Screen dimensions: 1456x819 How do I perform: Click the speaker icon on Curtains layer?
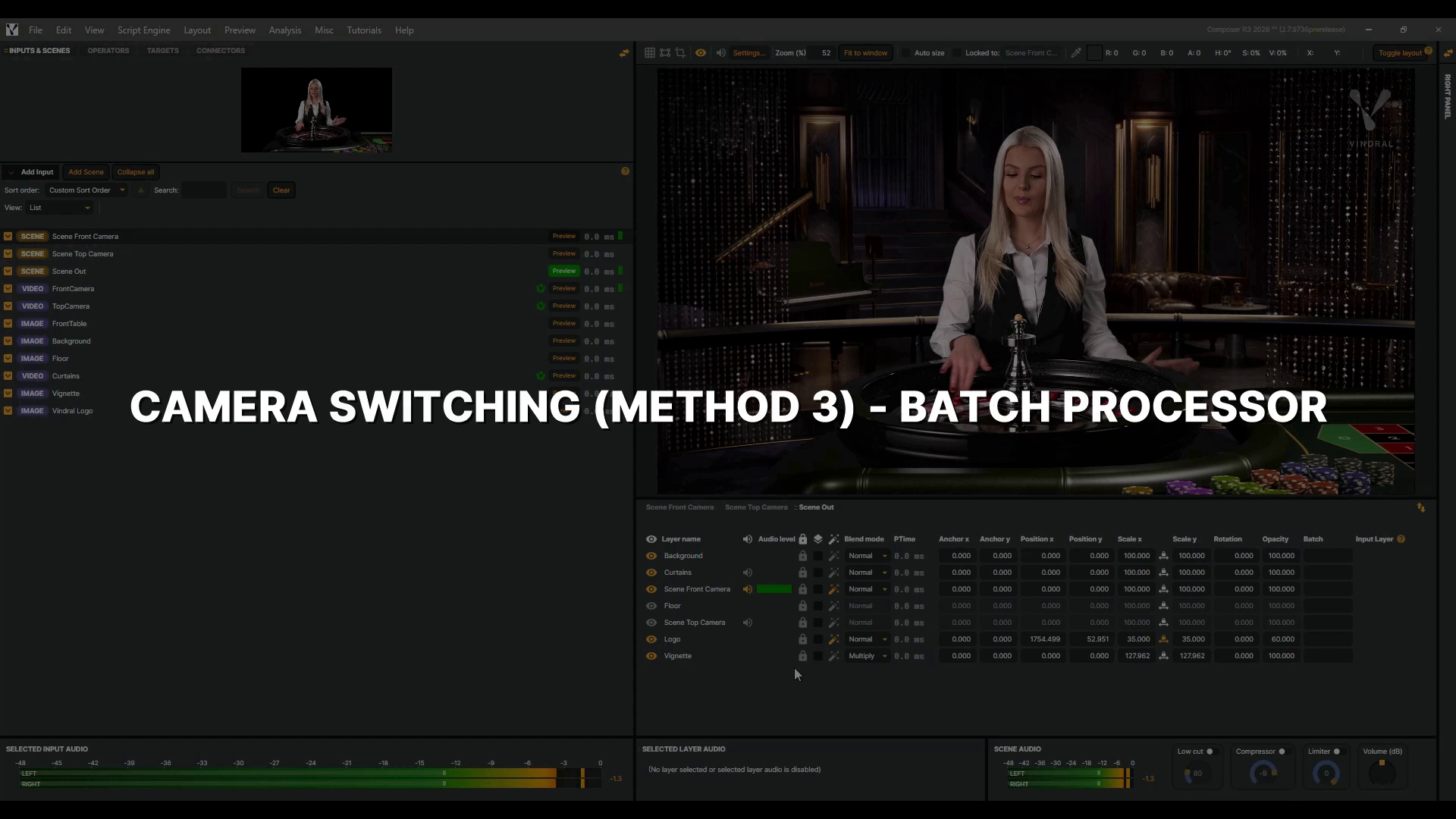(x=747, y=573)
